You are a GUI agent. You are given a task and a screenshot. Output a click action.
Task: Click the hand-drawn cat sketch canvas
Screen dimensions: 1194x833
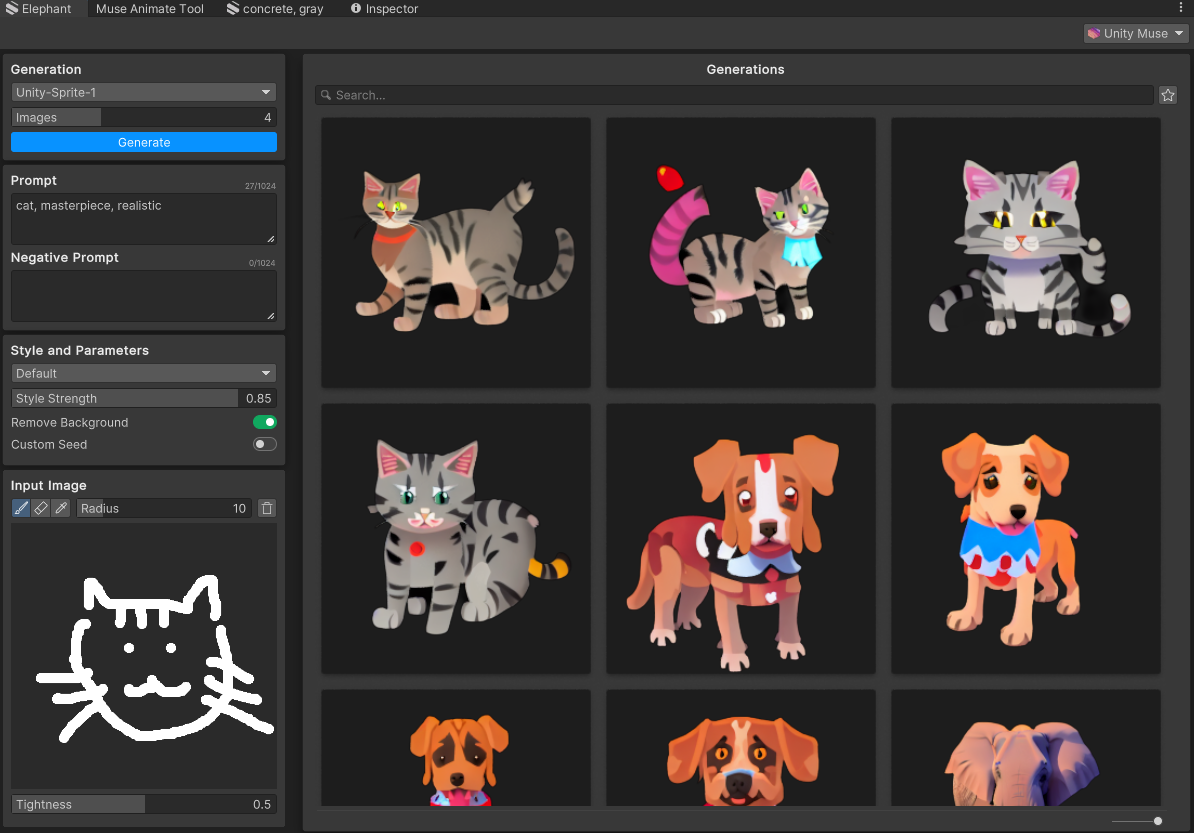pos(144,656)
